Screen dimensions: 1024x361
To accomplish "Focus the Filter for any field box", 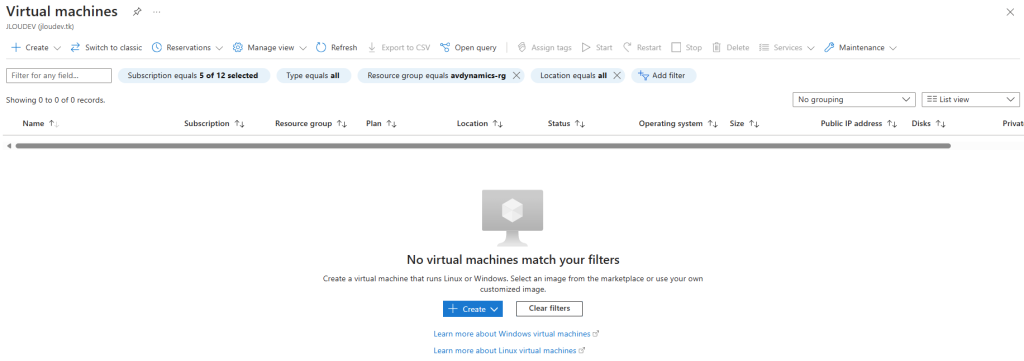I will pos(59,76).
